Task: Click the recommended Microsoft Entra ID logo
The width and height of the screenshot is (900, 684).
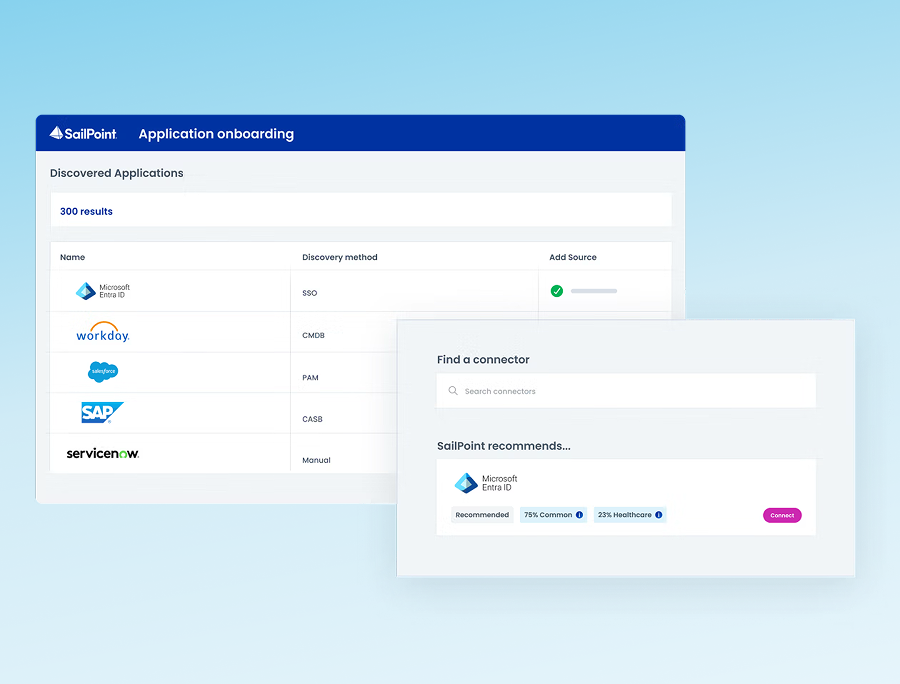Action: point(486,483)
